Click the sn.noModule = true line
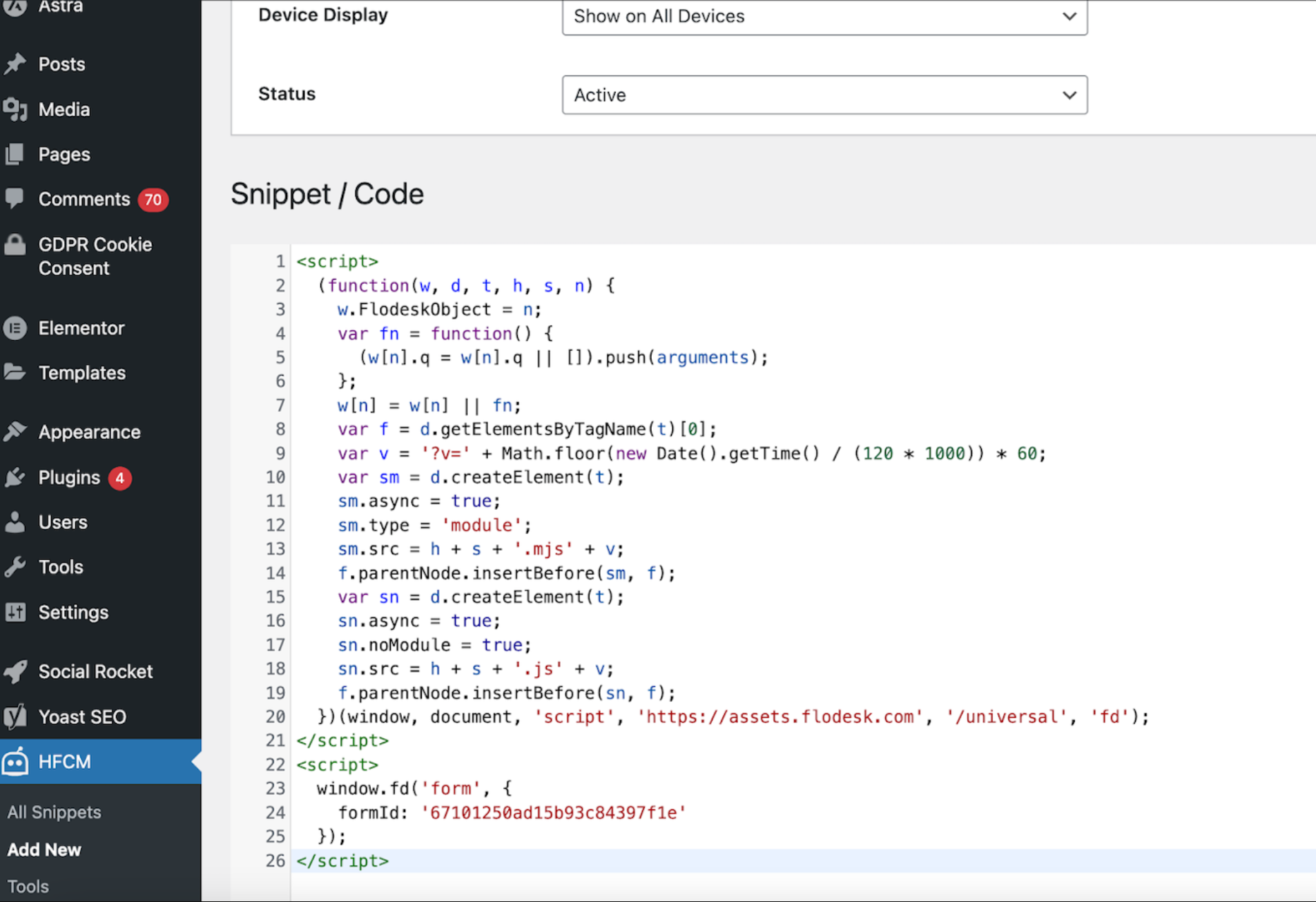 tap(434, 644)
